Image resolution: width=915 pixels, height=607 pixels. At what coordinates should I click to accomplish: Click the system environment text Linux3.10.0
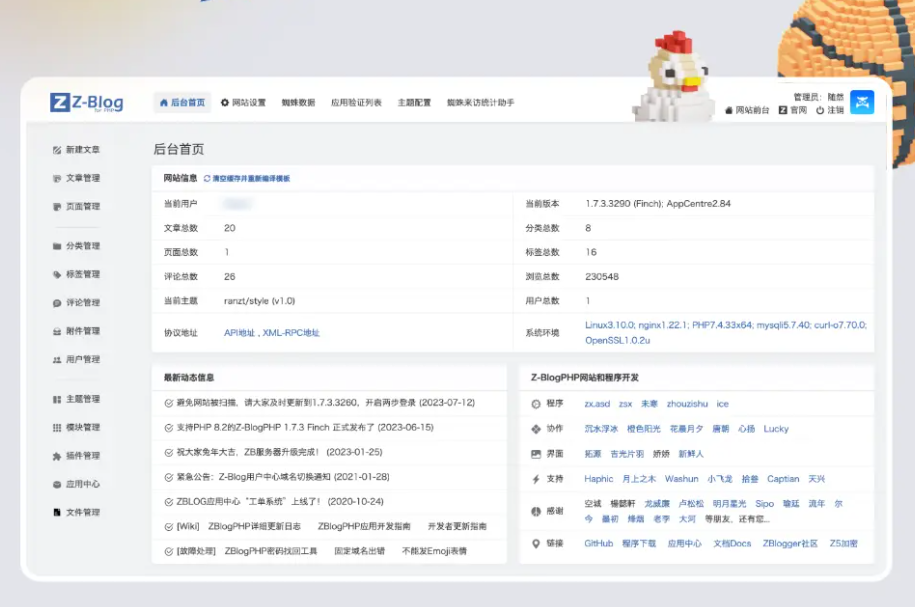click(x=610, y=325)
